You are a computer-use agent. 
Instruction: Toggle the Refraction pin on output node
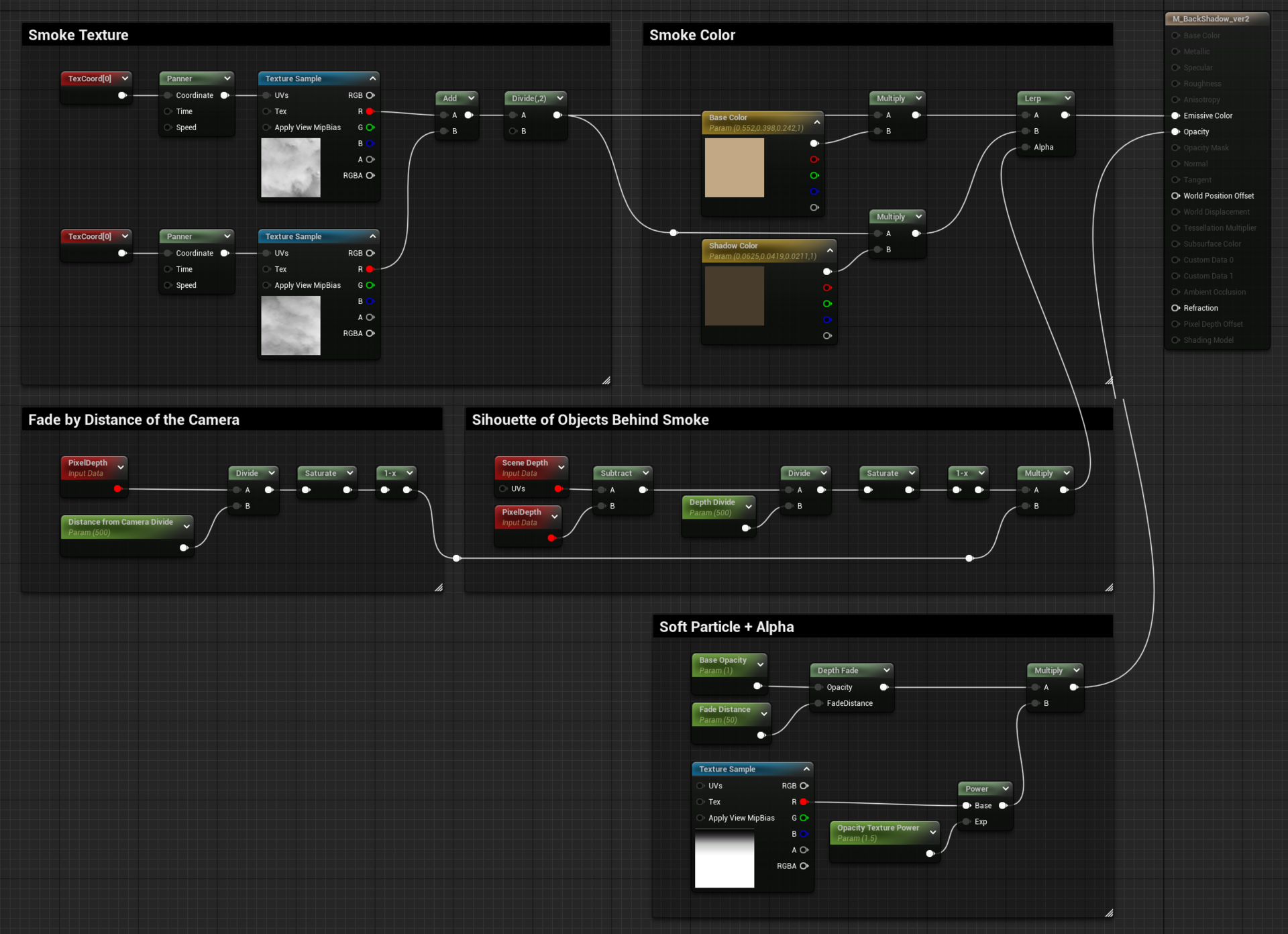(x=1175, y=308)
